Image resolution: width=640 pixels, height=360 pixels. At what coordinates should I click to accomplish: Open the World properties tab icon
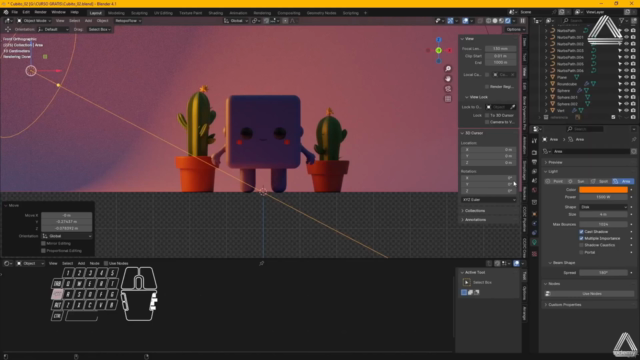(x=534, y=190)
